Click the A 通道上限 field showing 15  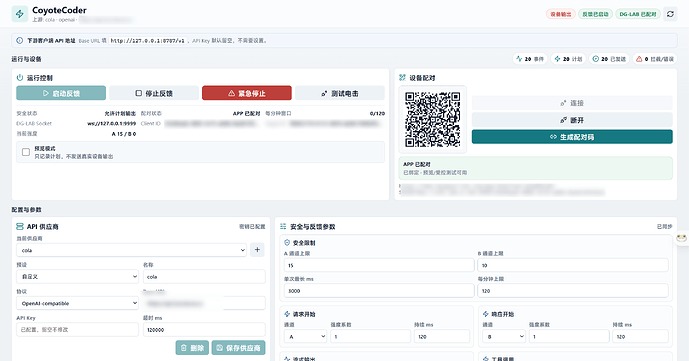tap(379, 265)
